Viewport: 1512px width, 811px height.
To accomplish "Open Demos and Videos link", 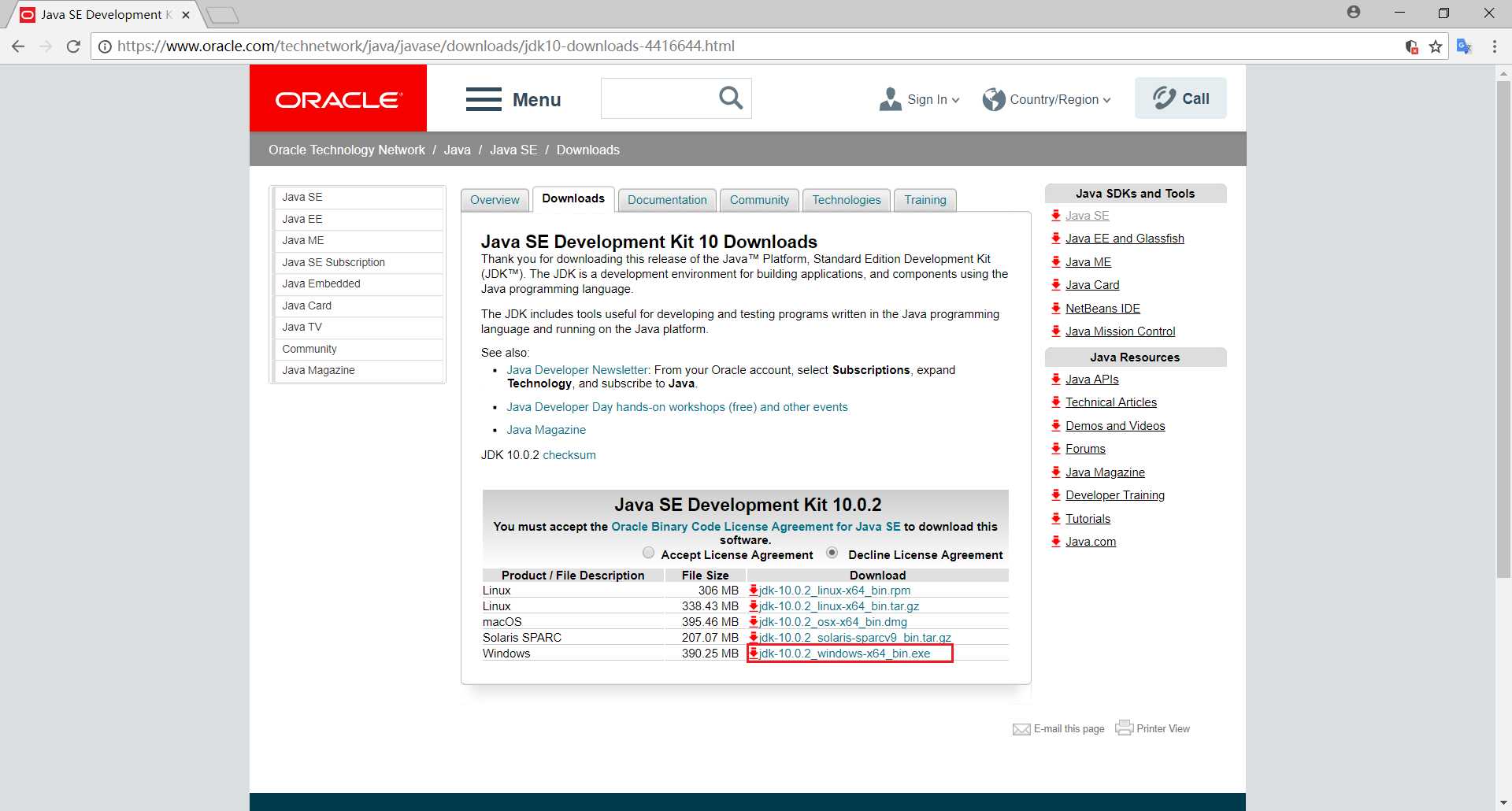I will coord(1115,425).
